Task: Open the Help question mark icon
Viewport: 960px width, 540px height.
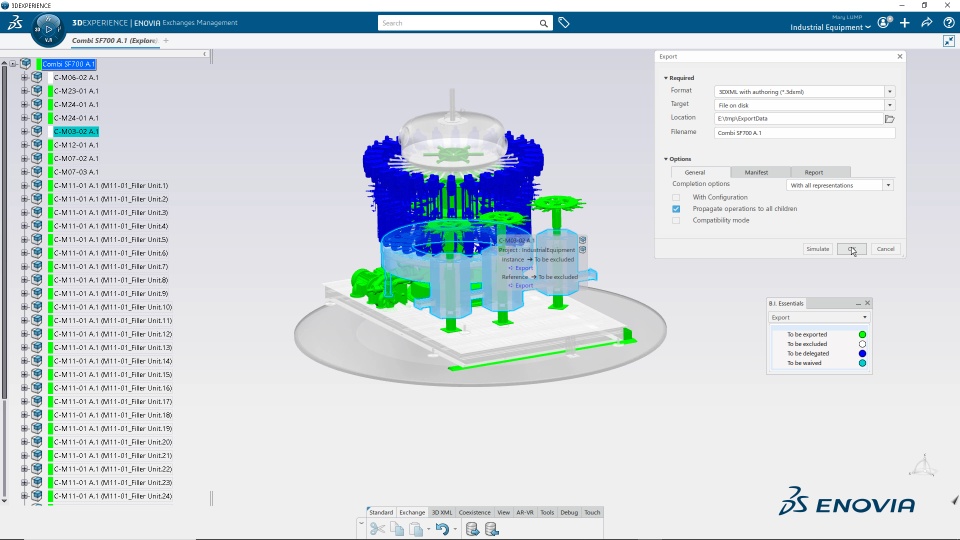Action: pos(949,23)
